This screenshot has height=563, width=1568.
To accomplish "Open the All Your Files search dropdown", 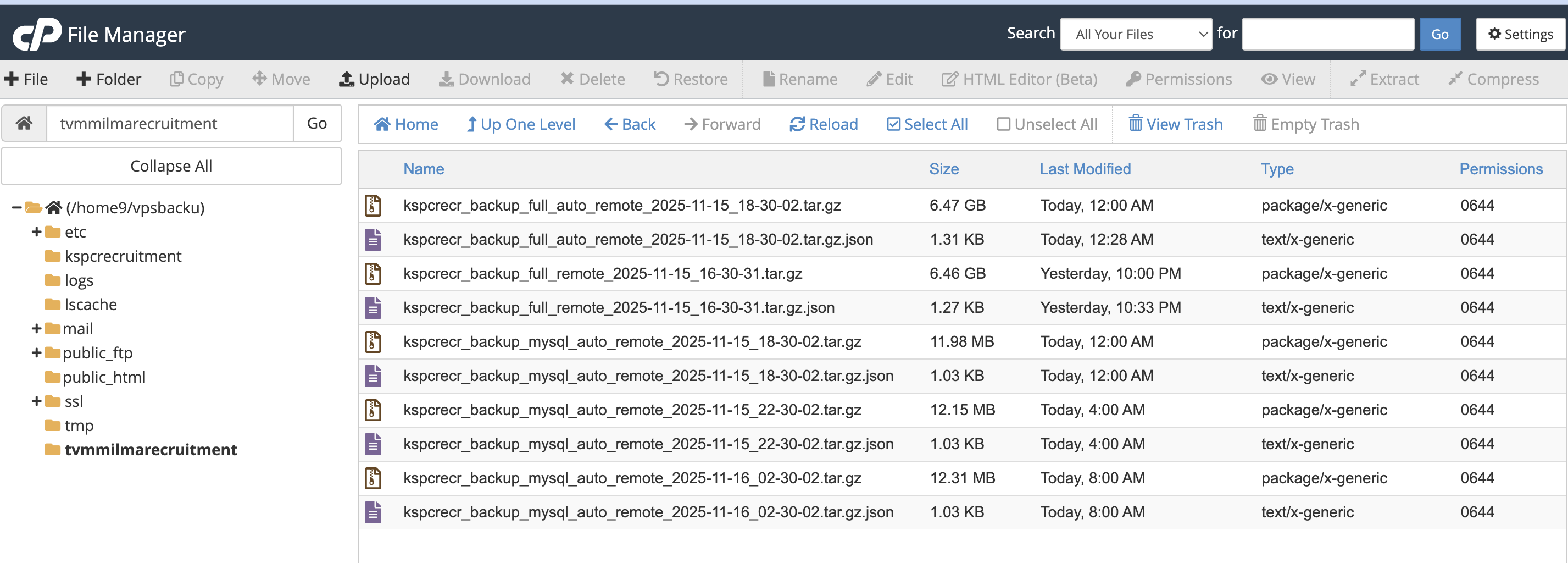I will click(1135, 34).
